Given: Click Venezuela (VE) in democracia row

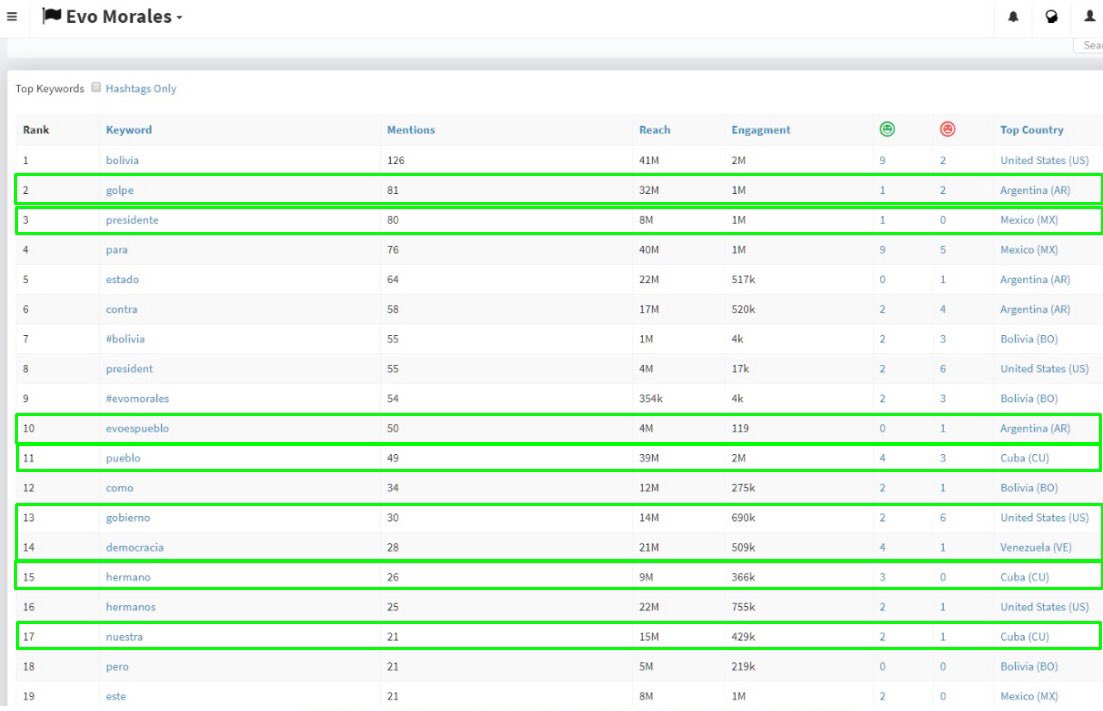Looking at the screenshot, I should (x=1035, y=547).
